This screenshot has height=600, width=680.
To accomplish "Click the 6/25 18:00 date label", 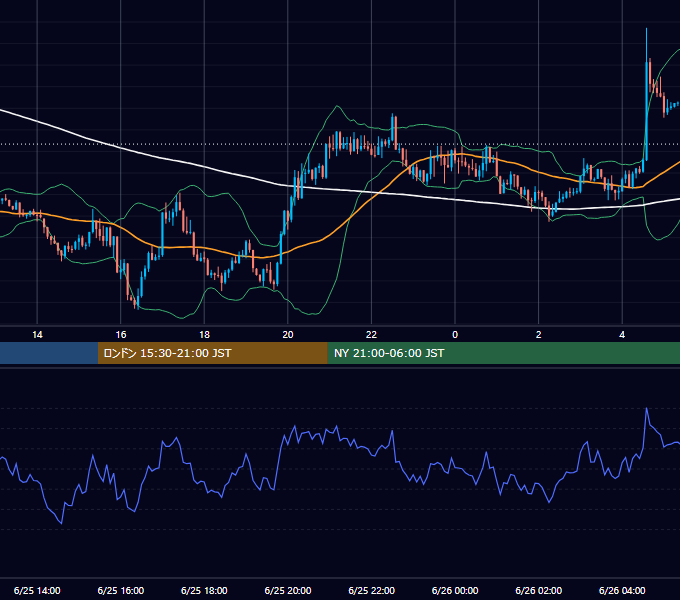I will tap(204, 590).
